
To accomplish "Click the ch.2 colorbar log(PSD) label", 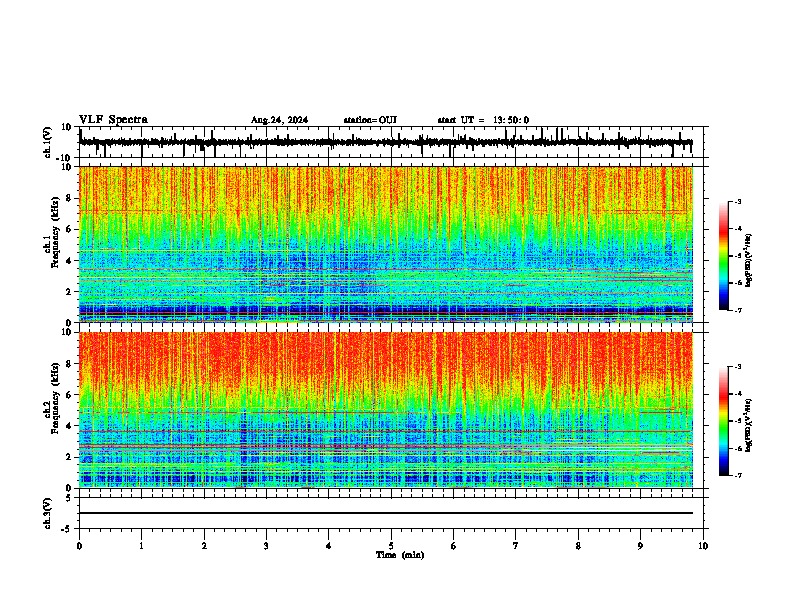I will coord(748,425).
